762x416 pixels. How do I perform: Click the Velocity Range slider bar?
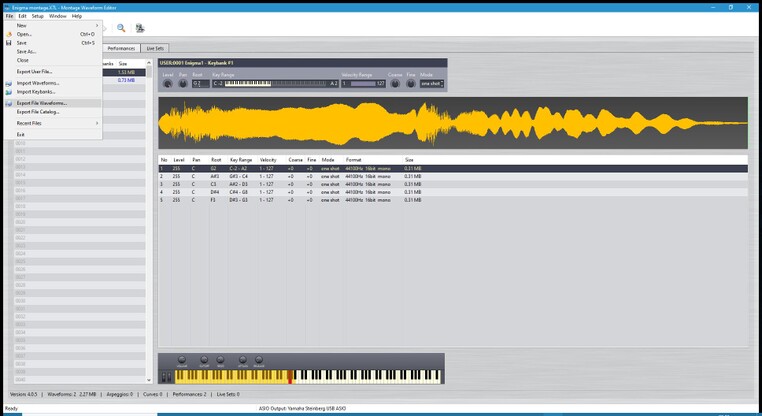365,84
